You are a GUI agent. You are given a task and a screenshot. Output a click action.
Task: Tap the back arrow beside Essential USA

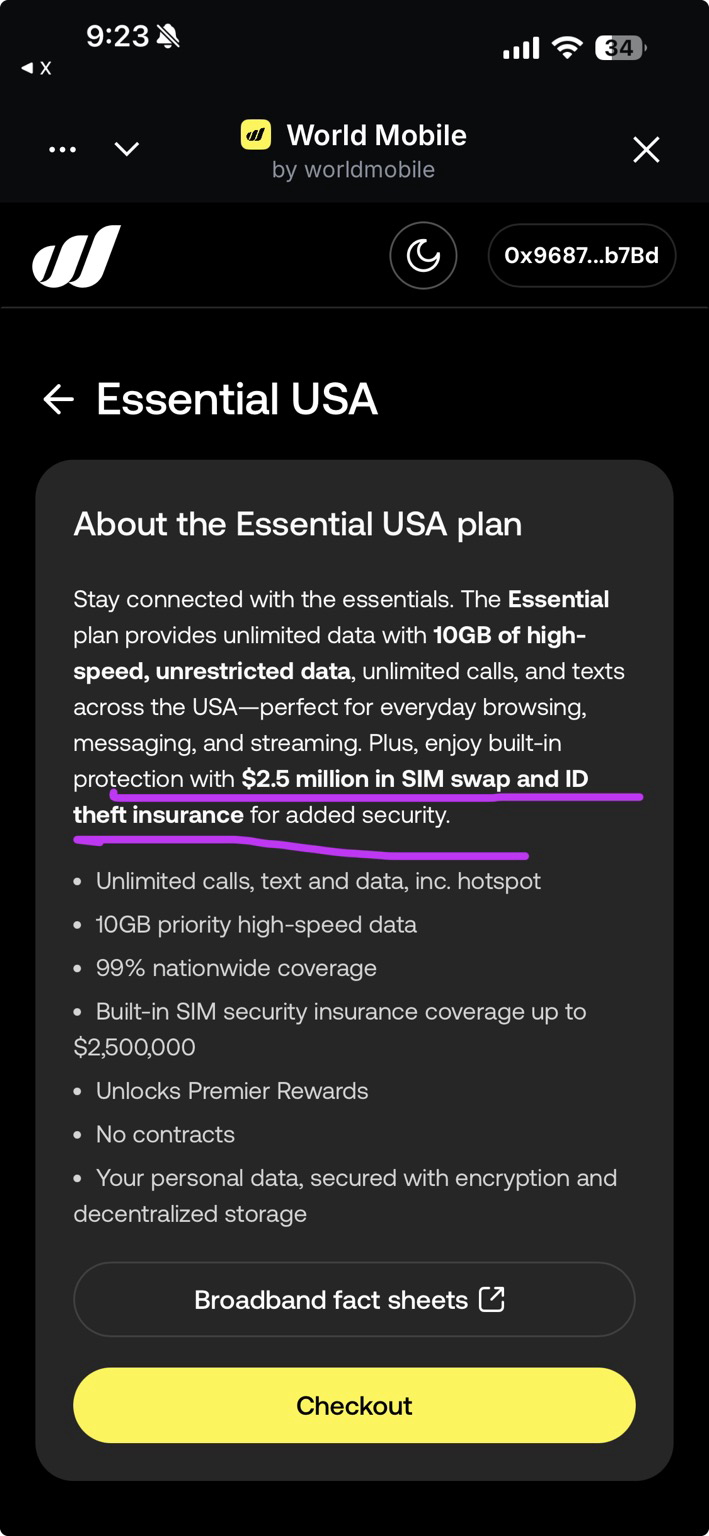point(59,400)
